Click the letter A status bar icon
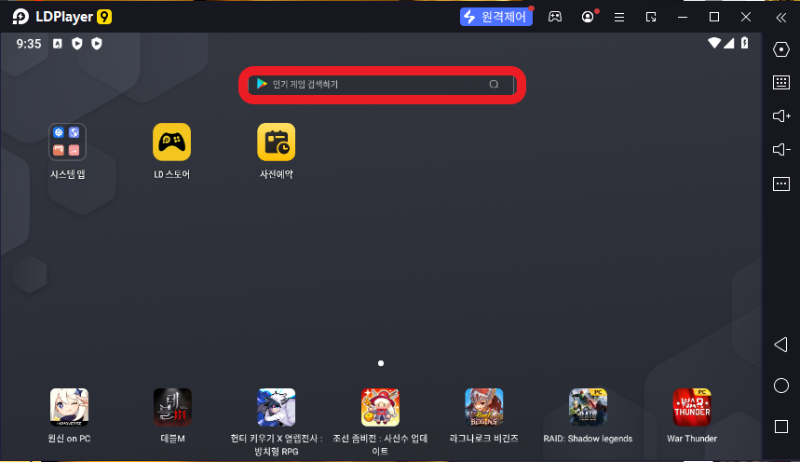 coord(58,44)
